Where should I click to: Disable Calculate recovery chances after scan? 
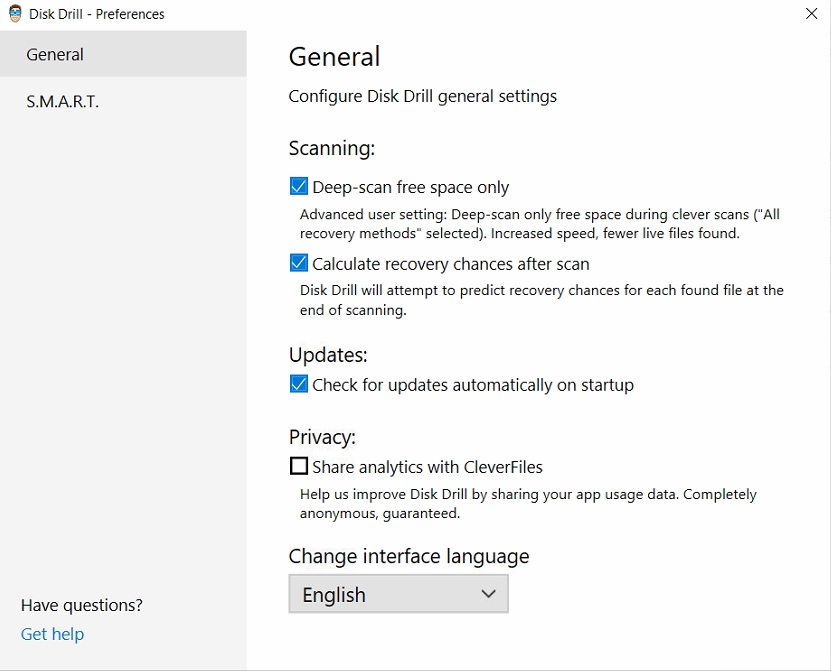coord(299,263)
